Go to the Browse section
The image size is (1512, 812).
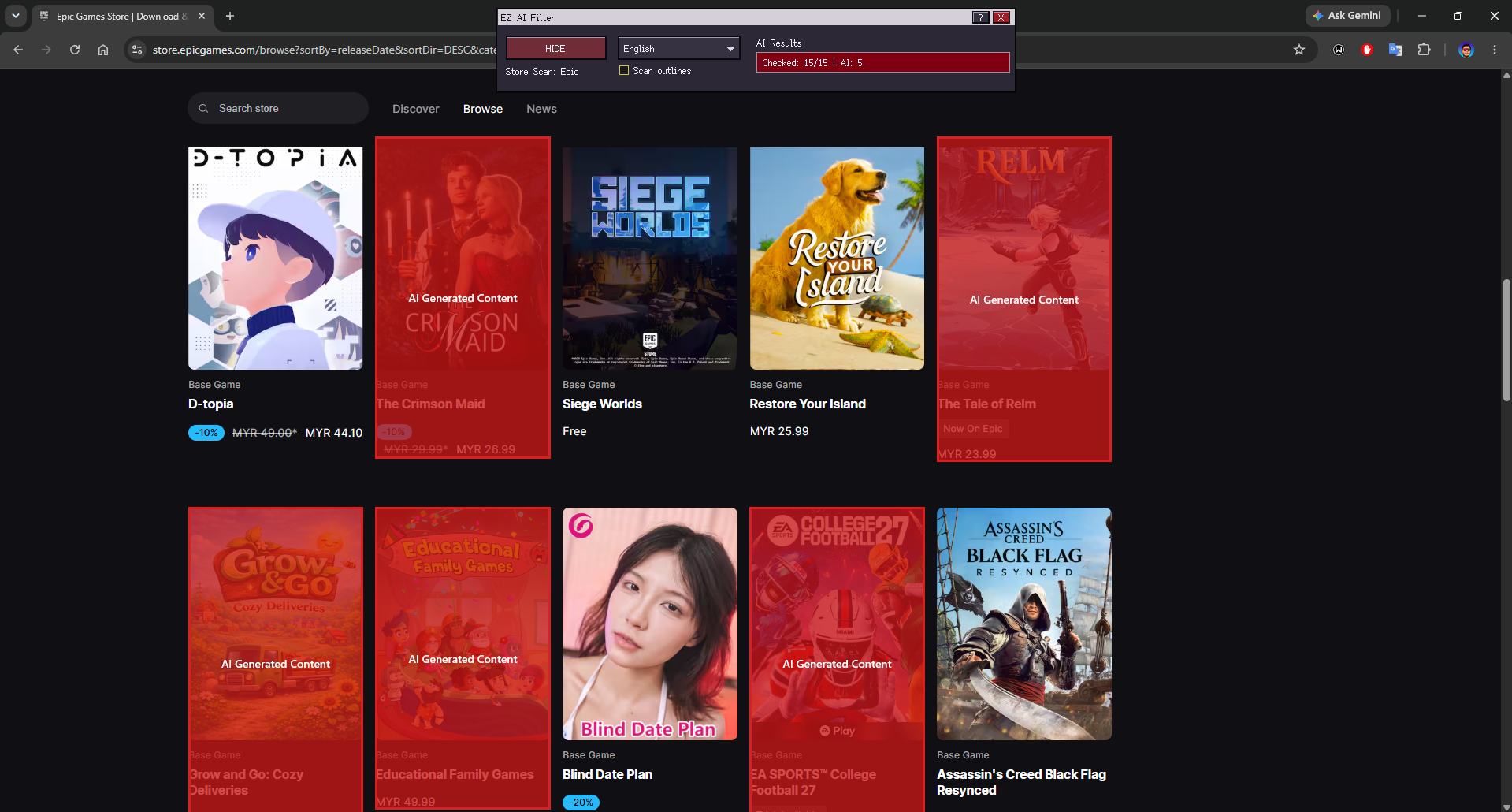[x=483, y=109]
